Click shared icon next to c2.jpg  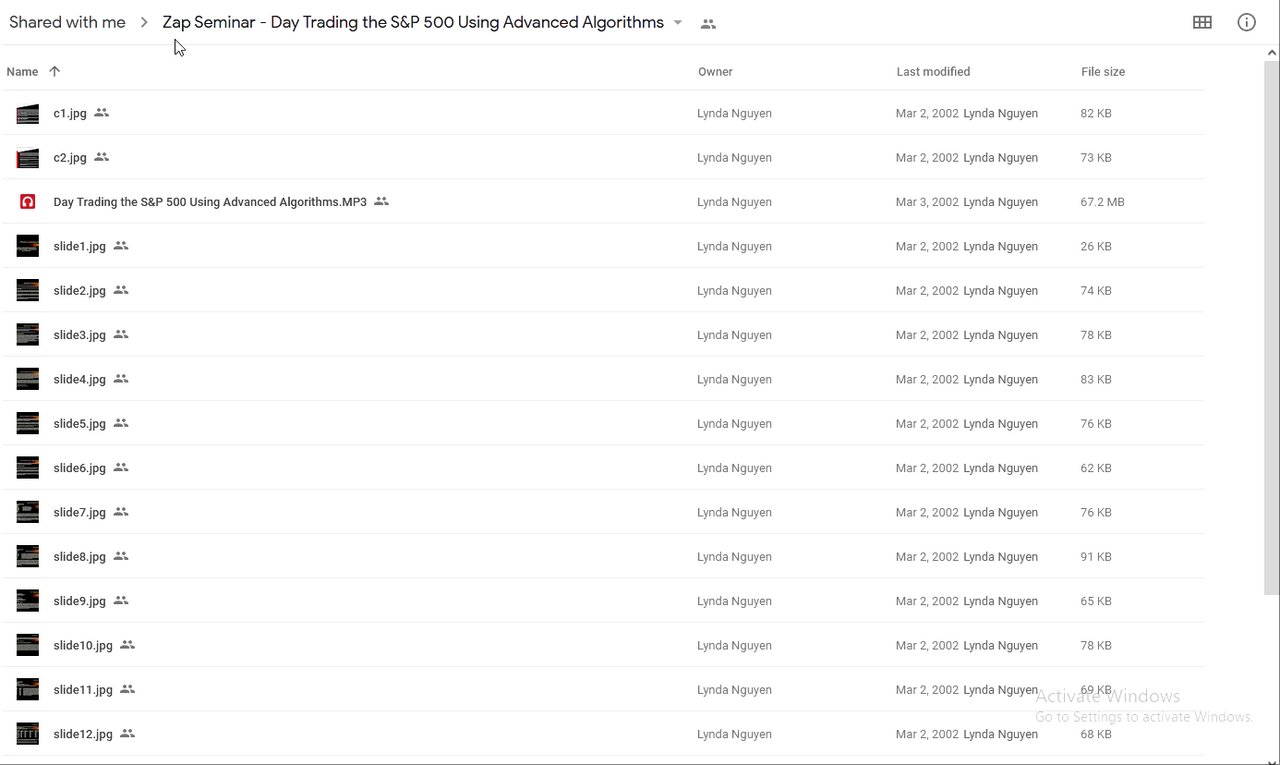point(101,157)
